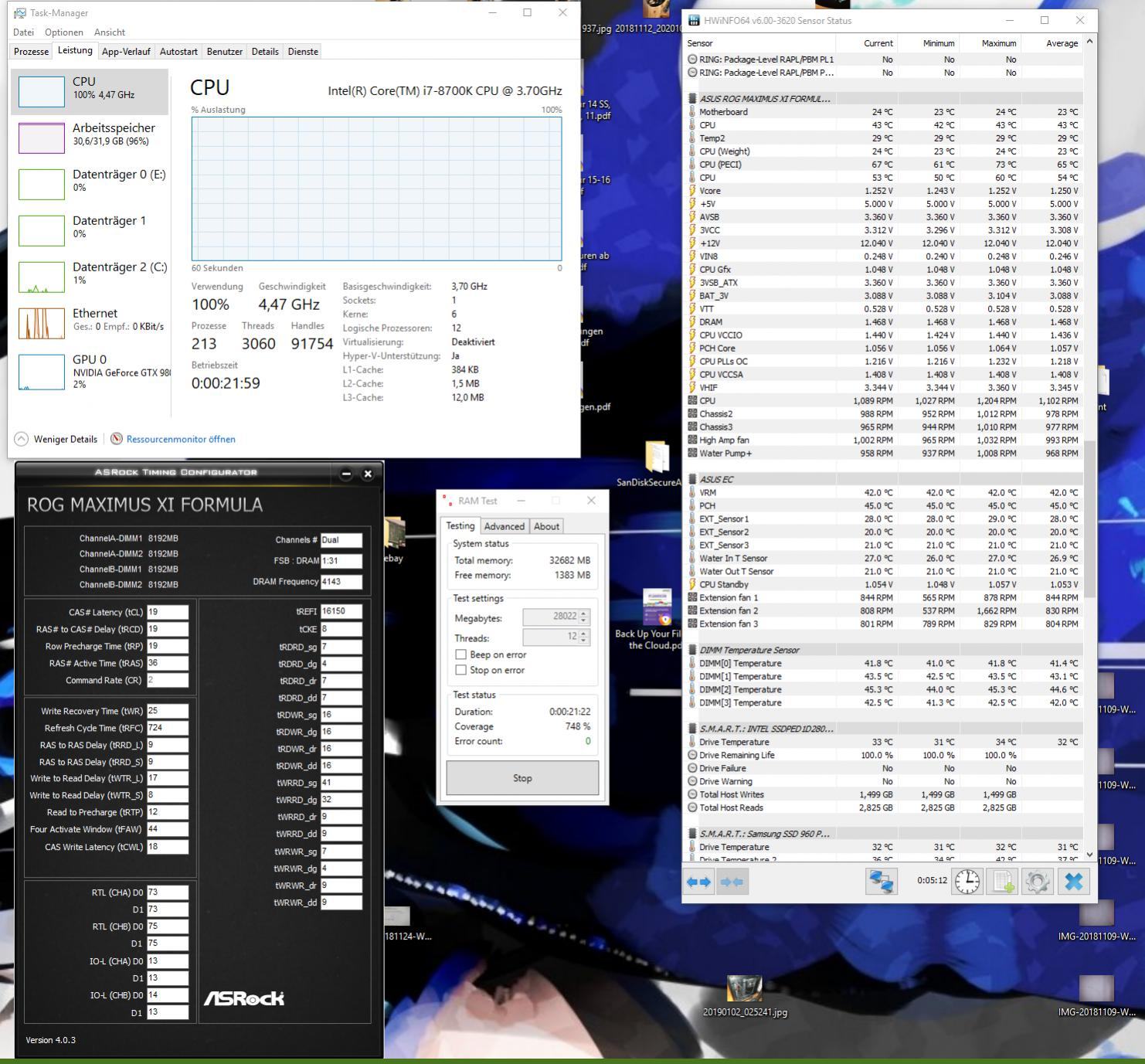Select Datenträger 1 performance item
This screenshot has height=1064, width=1145.
point(90,230)
